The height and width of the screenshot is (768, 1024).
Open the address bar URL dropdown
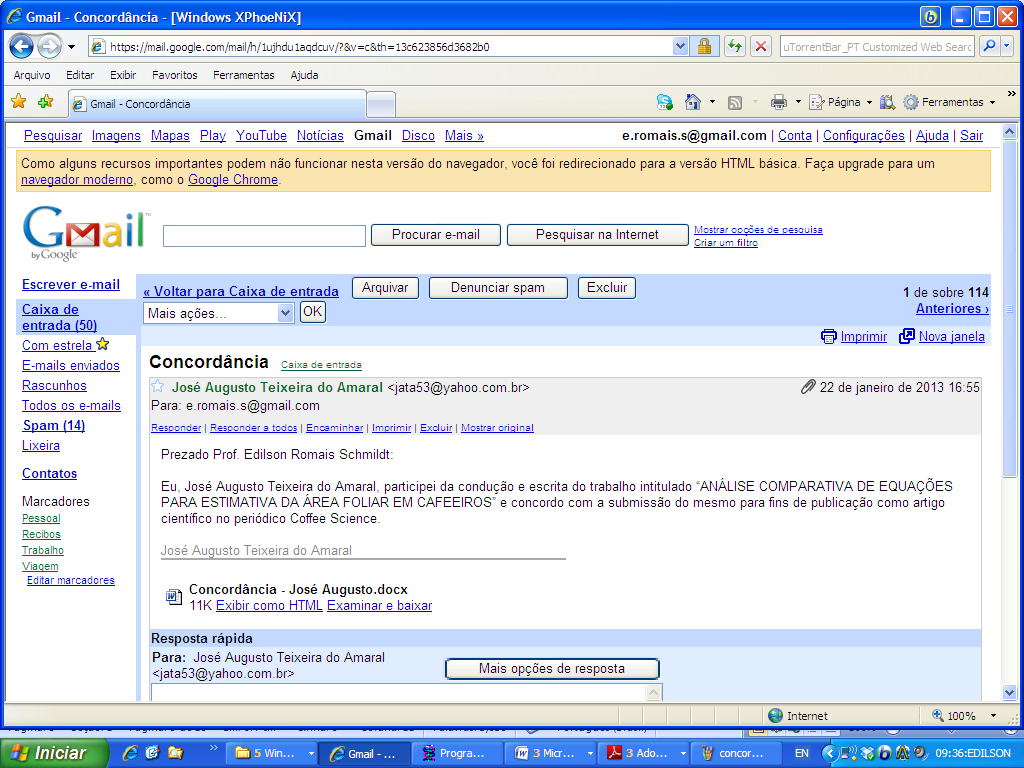[681, 46]
